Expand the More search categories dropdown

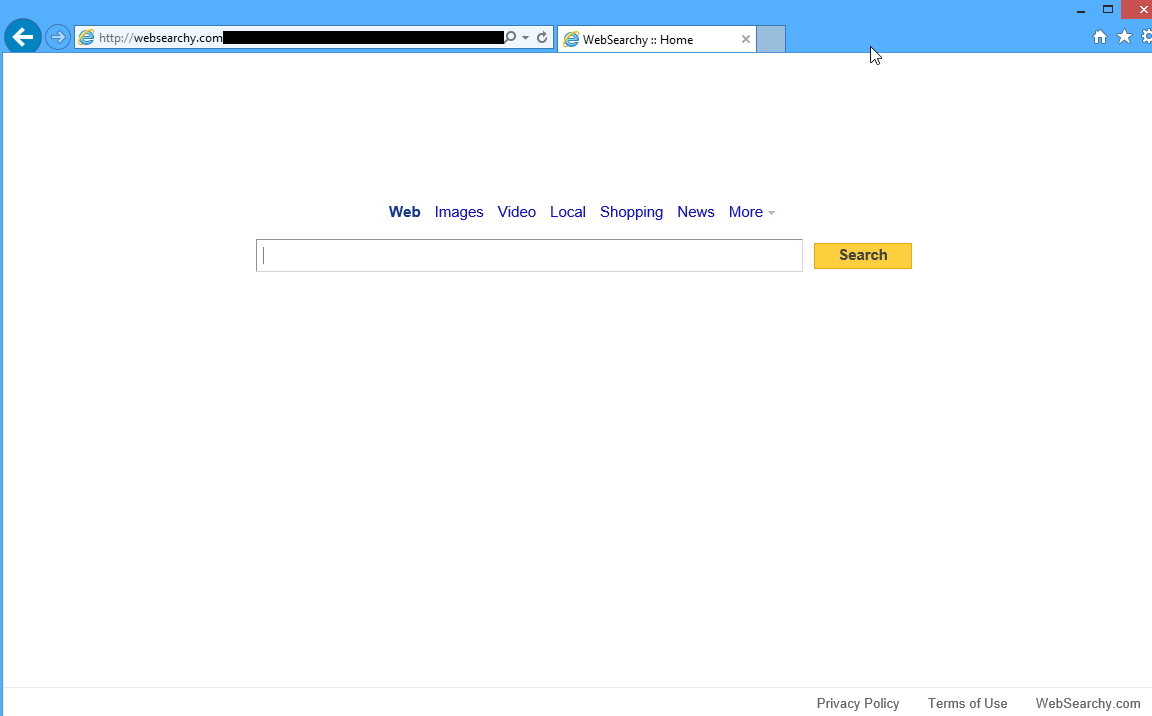click(x=752, y=212)
